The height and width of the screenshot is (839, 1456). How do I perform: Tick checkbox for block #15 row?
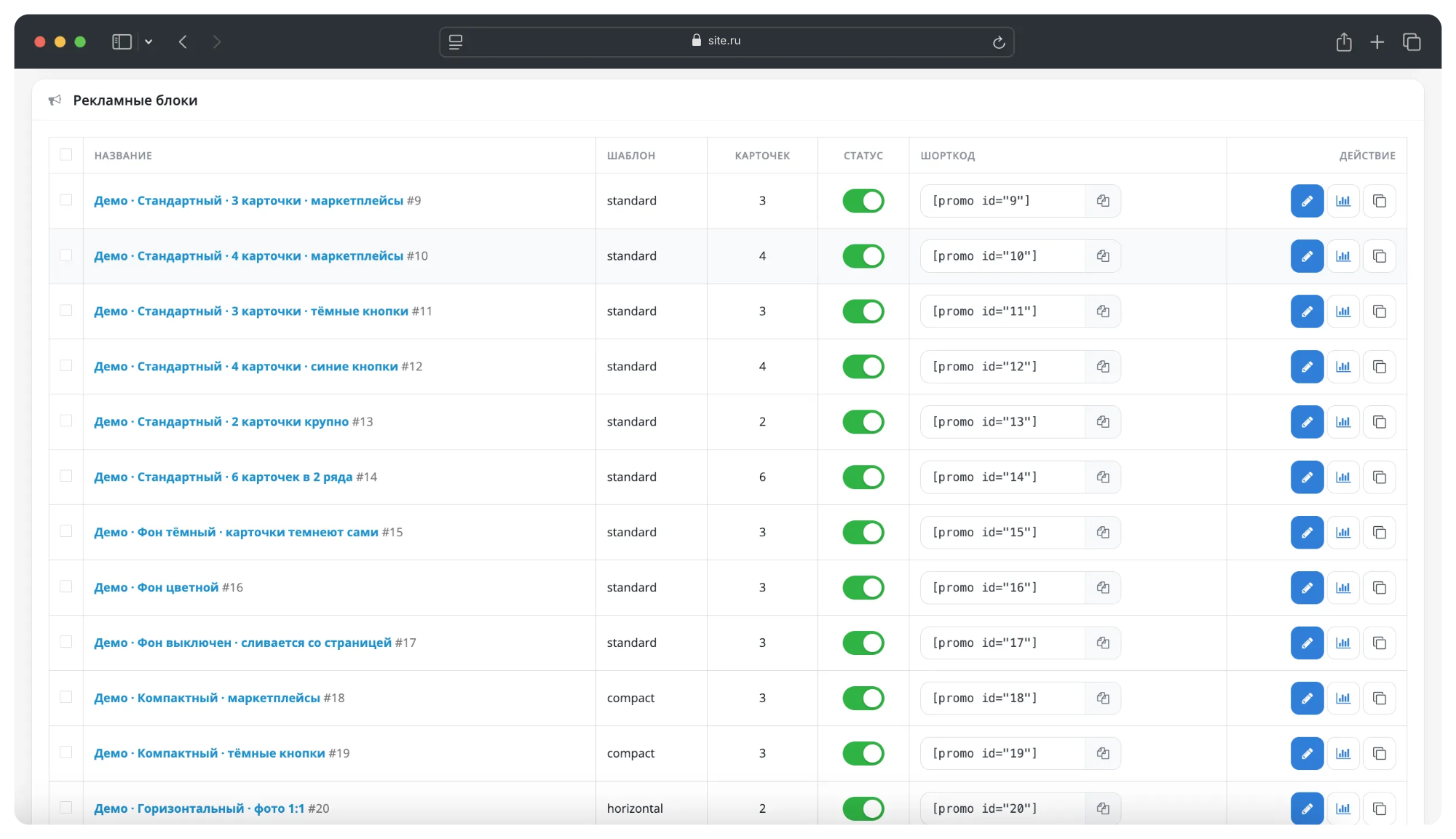tap(66, 532)
